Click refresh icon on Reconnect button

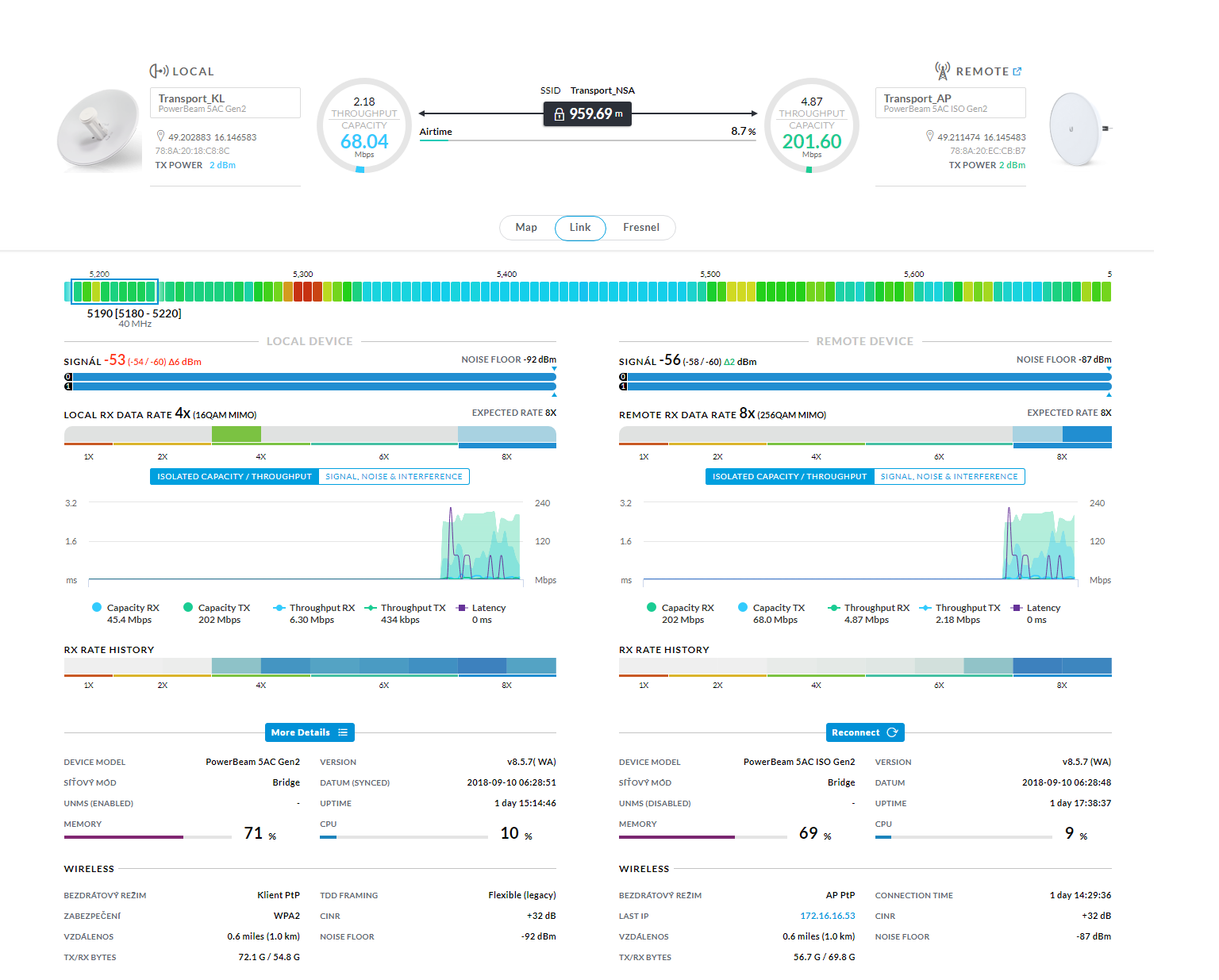pos(892,732)
